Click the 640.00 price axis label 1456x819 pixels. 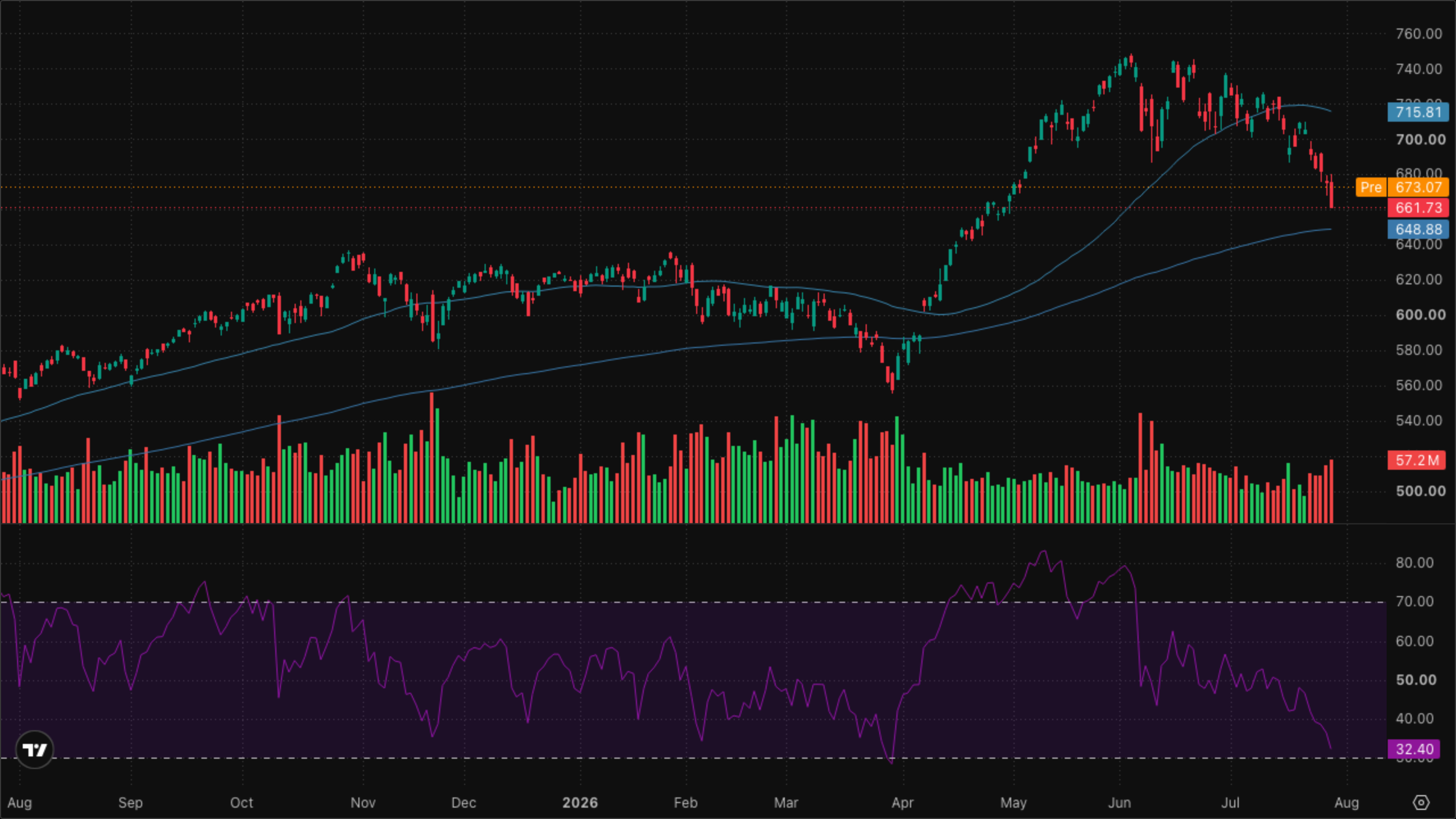click(x=1418, y=245)
